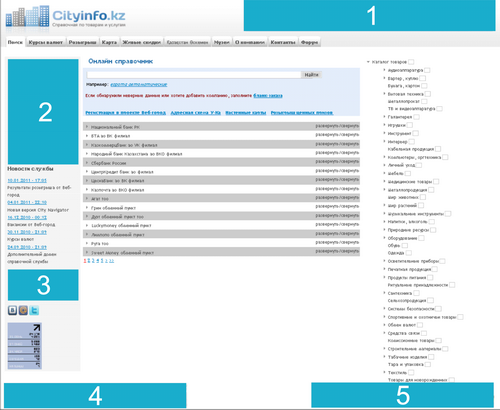
Task: Open the Twitter social icon
Action: tap(34, 310)
